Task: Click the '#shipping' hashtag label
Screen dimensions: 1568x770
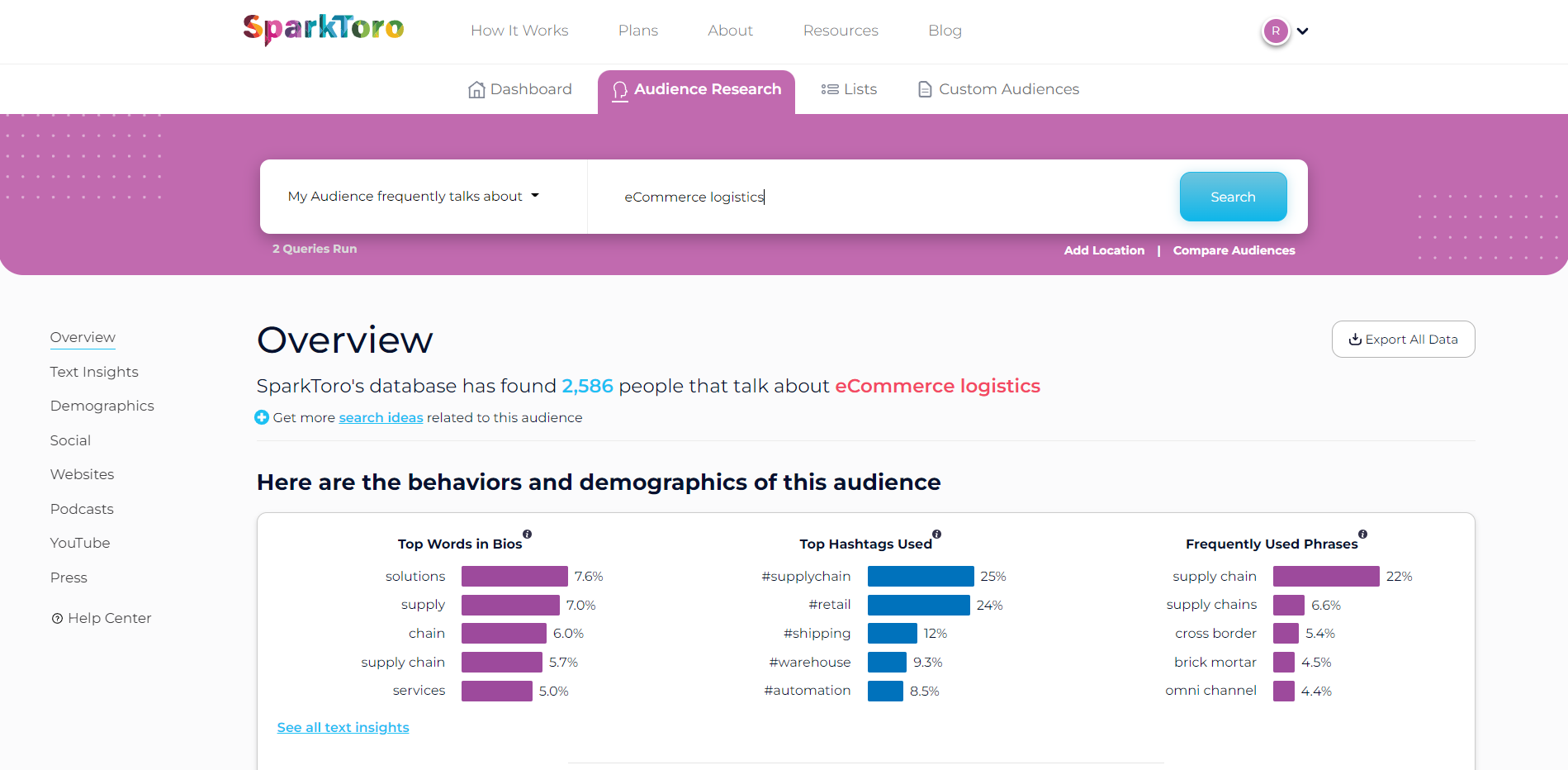Action: coord(817,634)
